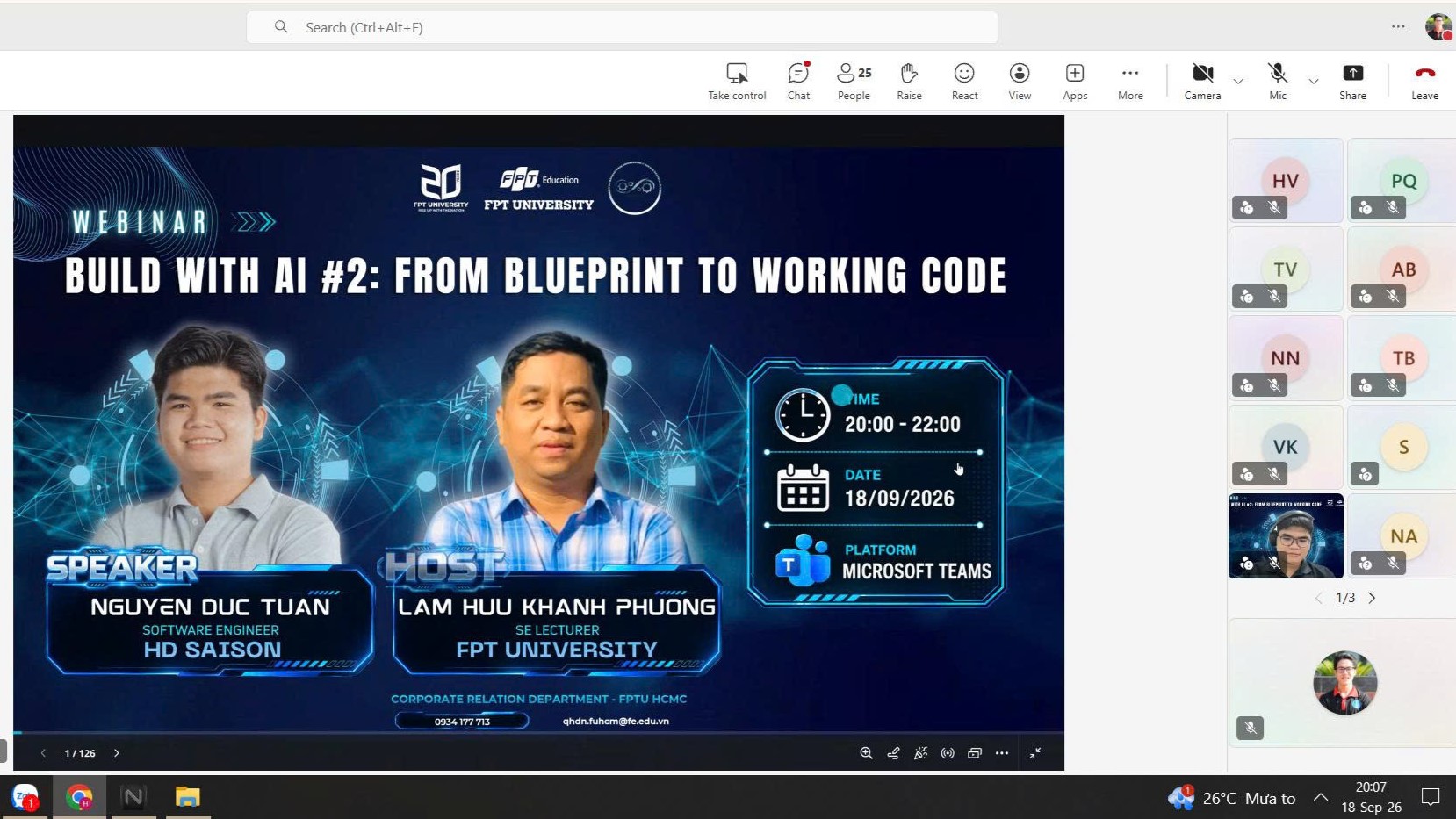Image resolution: width=1456 pixels, height=819 pixels.
Task: Go to the previous participant gallery page
Action: 1318,598
